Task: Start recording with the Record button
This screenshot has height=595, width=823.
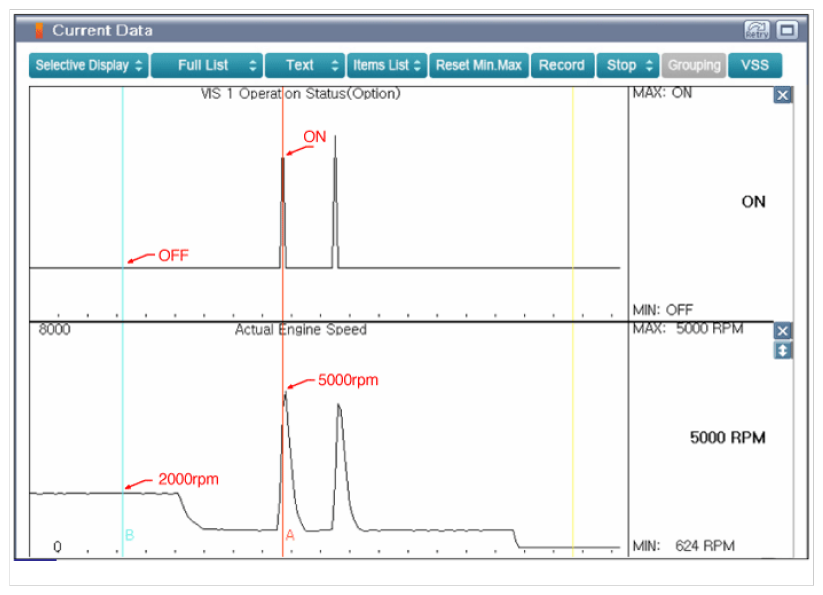Action: pyautogui.click(x=561, y=65)
